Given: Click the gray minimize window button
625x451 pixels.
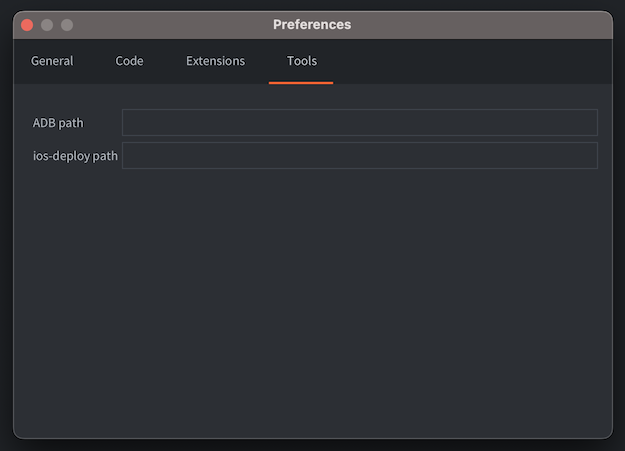Looking at the screenshot, I should point(47,25).
